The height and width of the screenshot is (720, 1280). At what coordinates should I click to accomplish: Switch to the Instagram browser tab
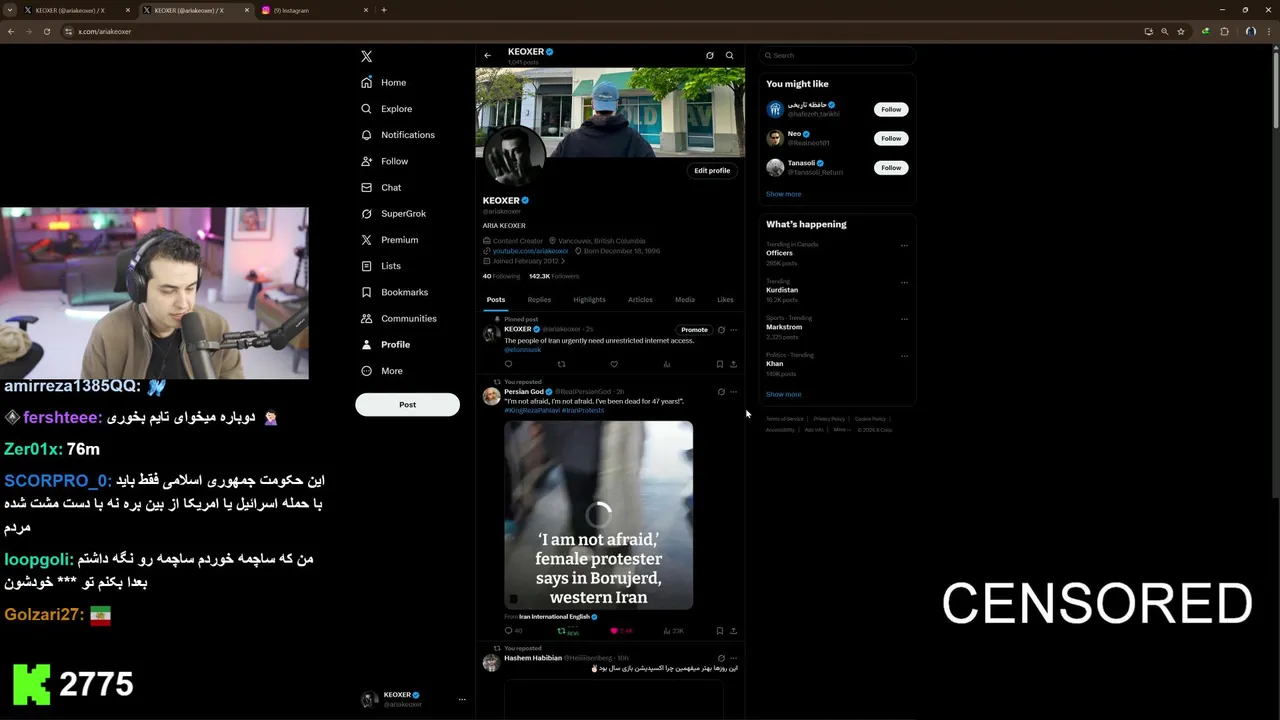coord(314,10)
